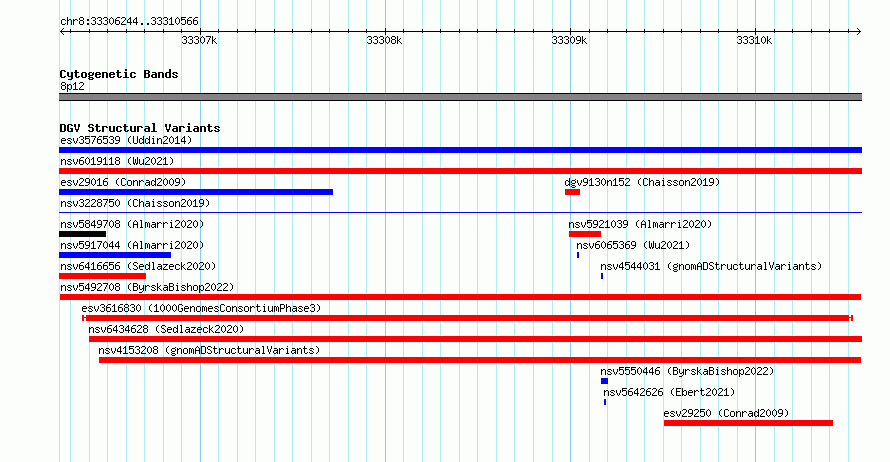Select the blue esv3576539 variant bar

pyautogui.click(x=460, y=150)
